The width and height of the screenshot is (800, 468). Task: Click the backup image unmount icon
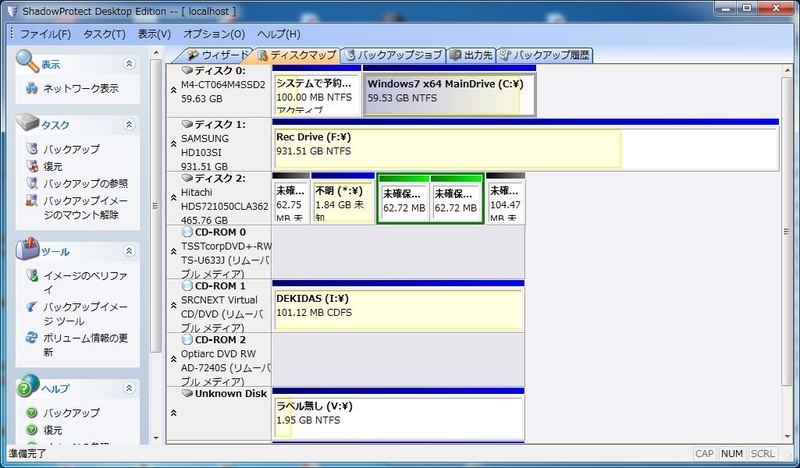tap(32, 200)
